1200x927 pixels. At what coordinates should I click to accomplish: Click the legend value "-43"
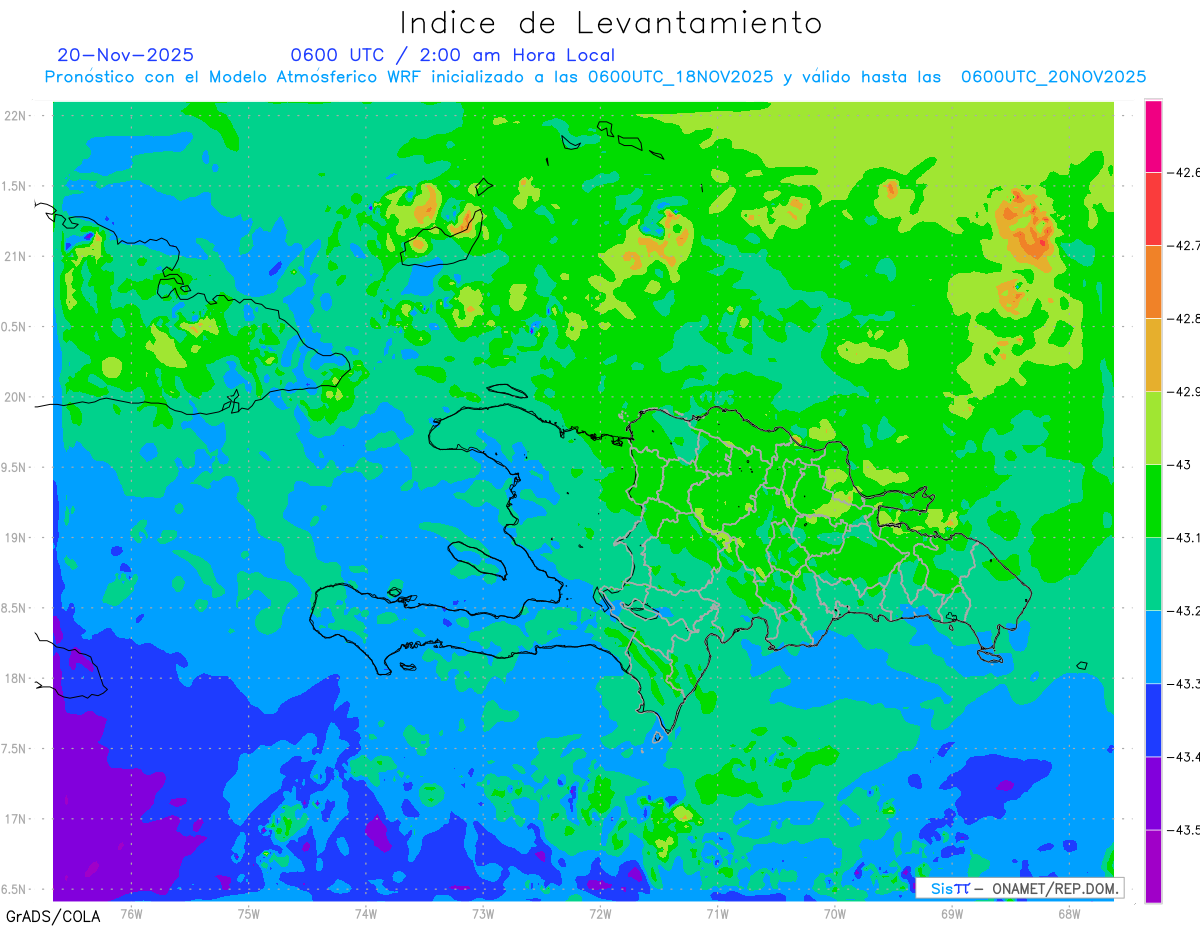(1179, 465)
